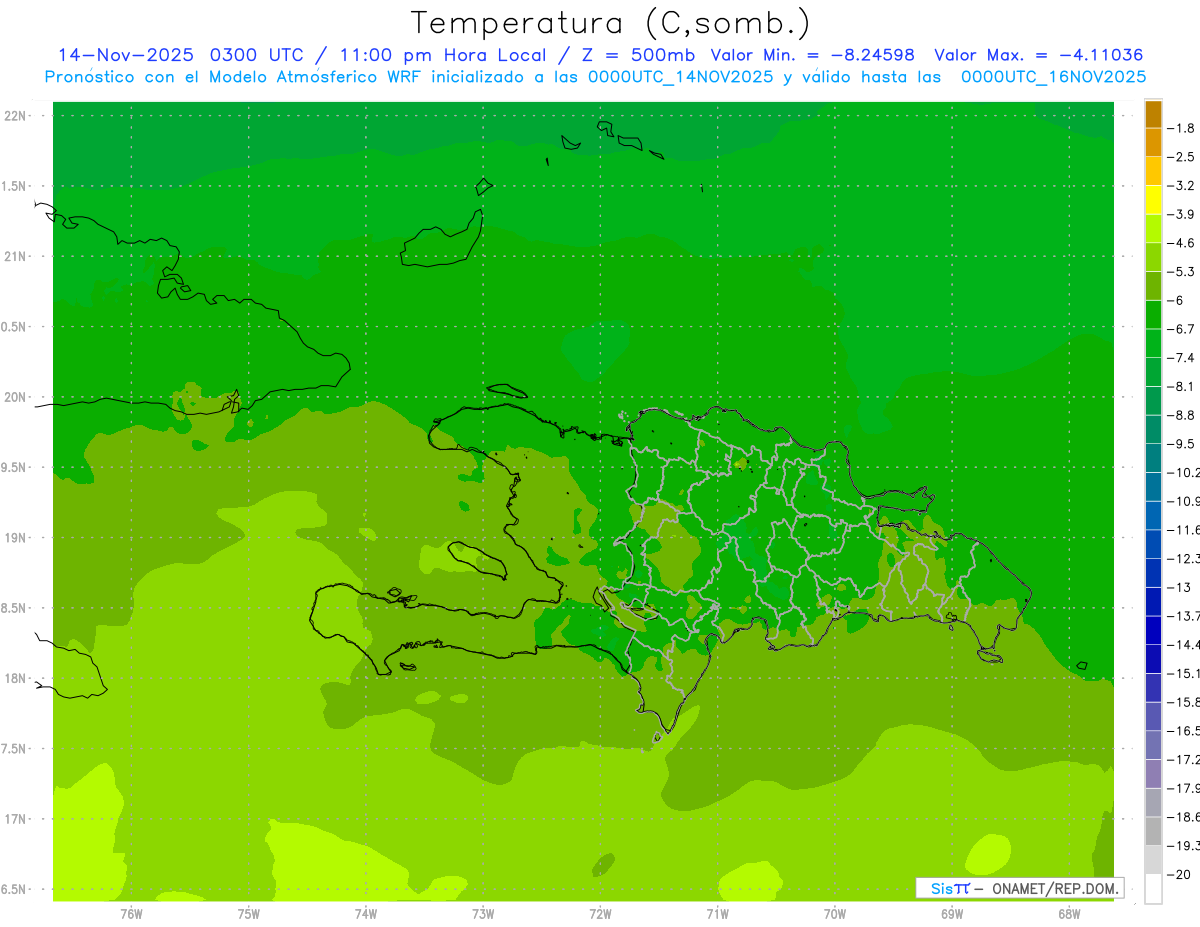Click the "-1.8" colorbar label
The image size is (1200, 927).
point(1180,128)
